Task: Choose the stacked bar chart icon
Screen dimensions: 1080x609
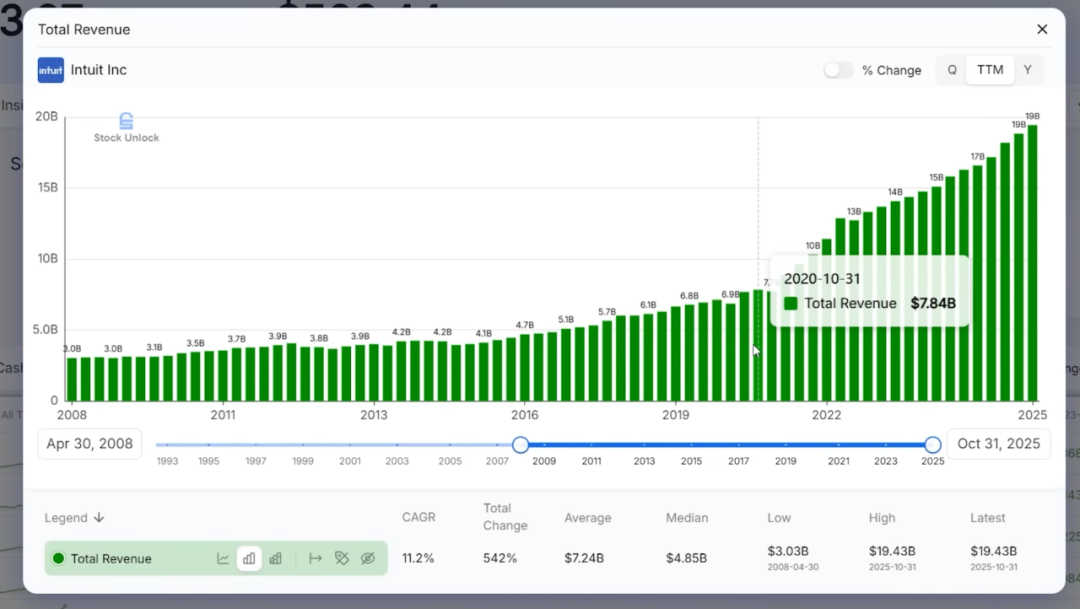Action: (x=275, y=559)
